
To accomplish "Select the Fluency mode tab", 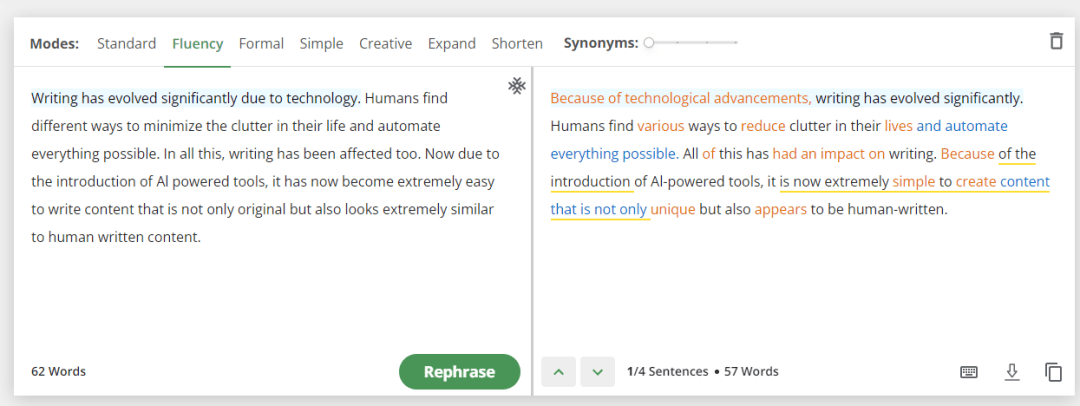I will (198, 44).
